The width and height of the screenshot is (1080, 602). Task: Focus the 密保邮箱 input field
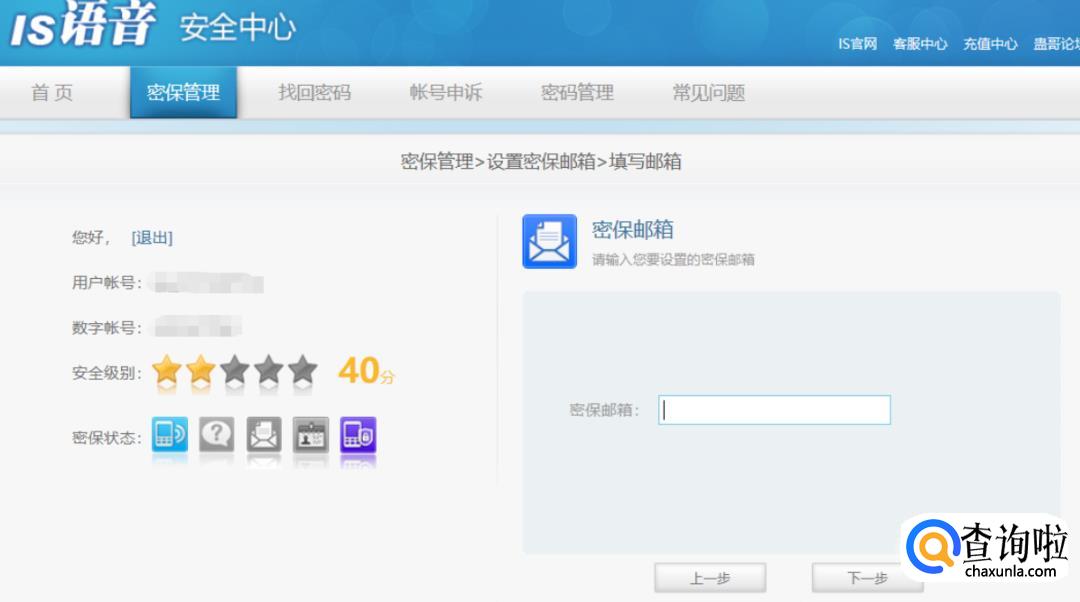point(774,410)
